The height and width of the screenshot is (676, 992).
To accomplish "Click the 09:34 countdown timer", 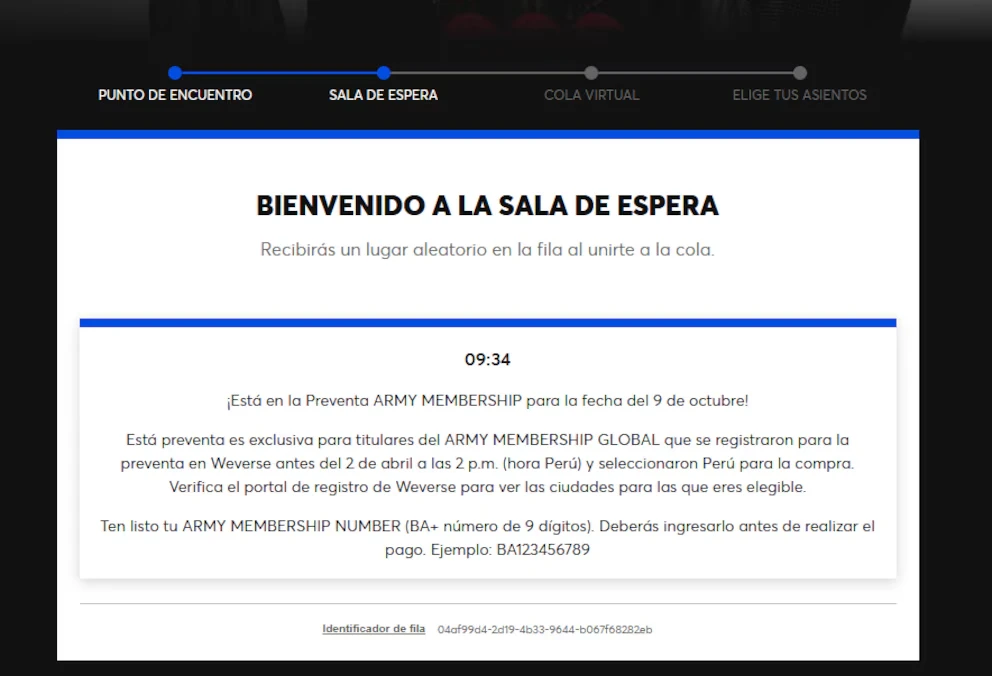I will point(487,360).
